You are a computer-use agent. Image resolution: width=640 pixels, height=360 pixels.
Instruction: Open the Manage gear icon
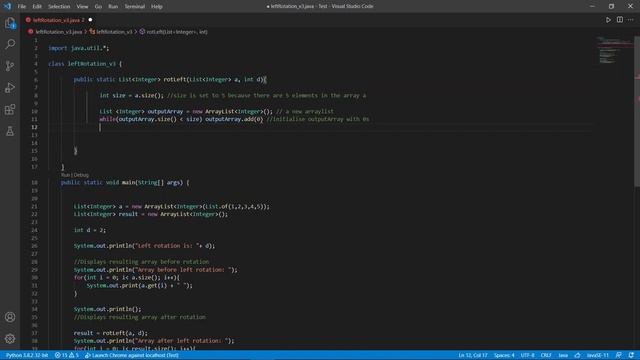coord(10,338)
